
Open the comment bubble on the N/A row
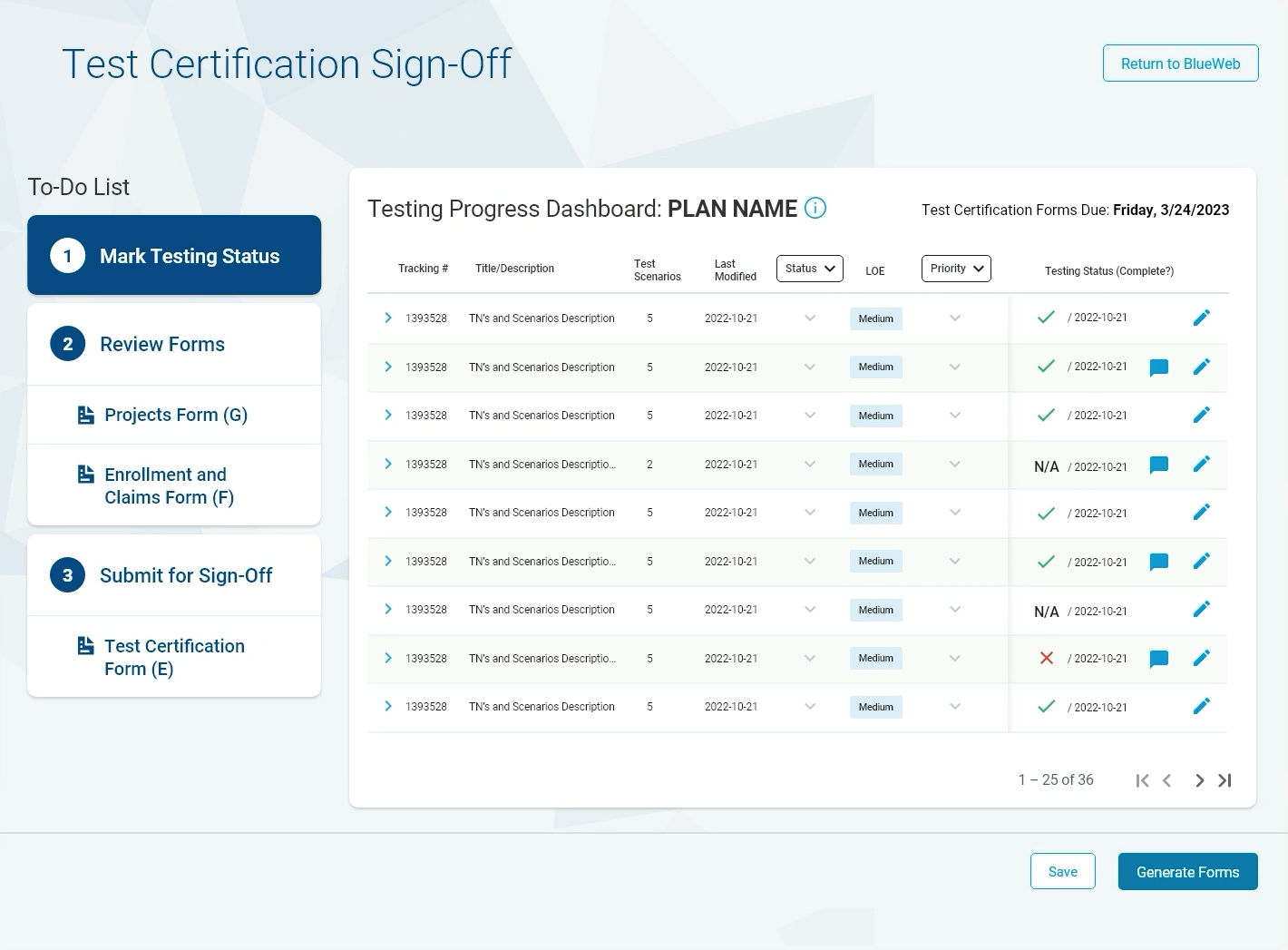coord(1159,464)
